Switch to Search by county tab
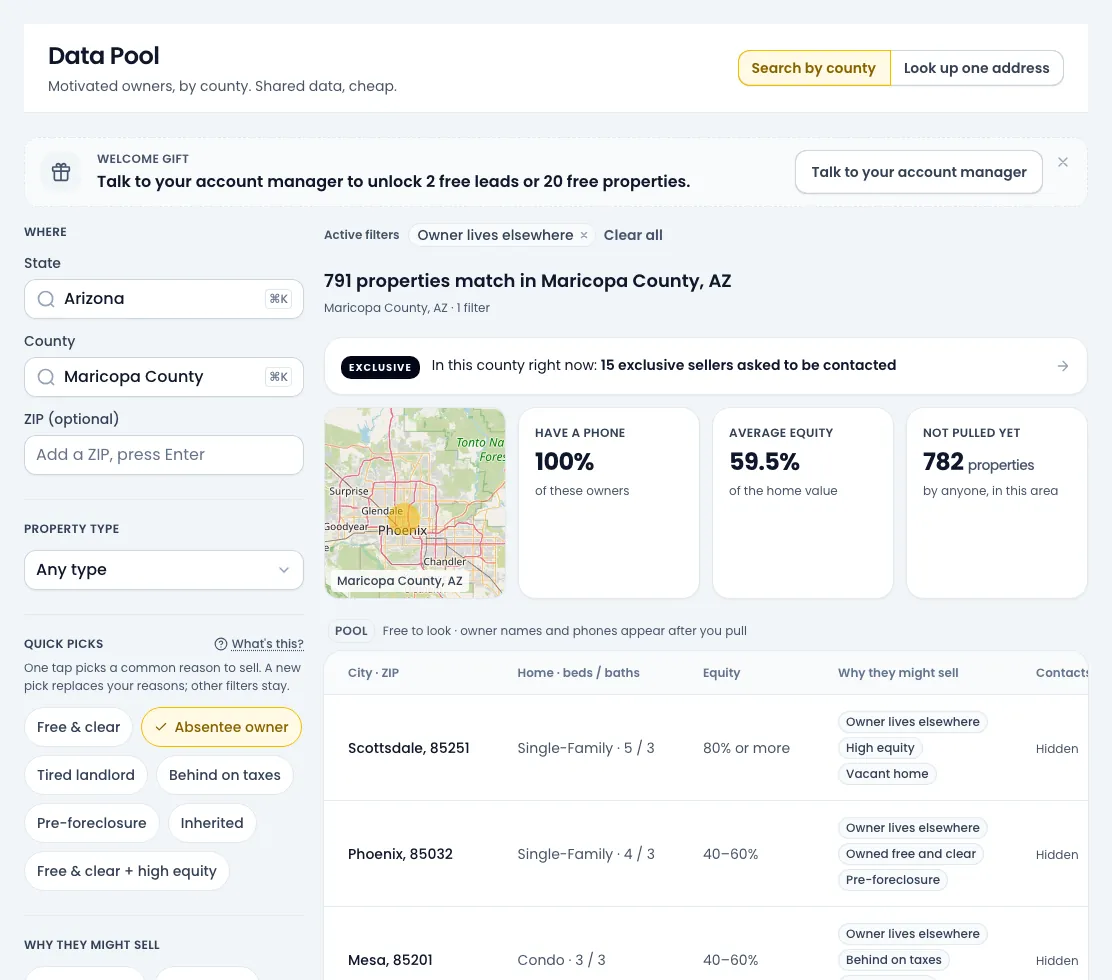Image resolution: width=1112 pixels, height=980 pixels. (x=813, y=68)
